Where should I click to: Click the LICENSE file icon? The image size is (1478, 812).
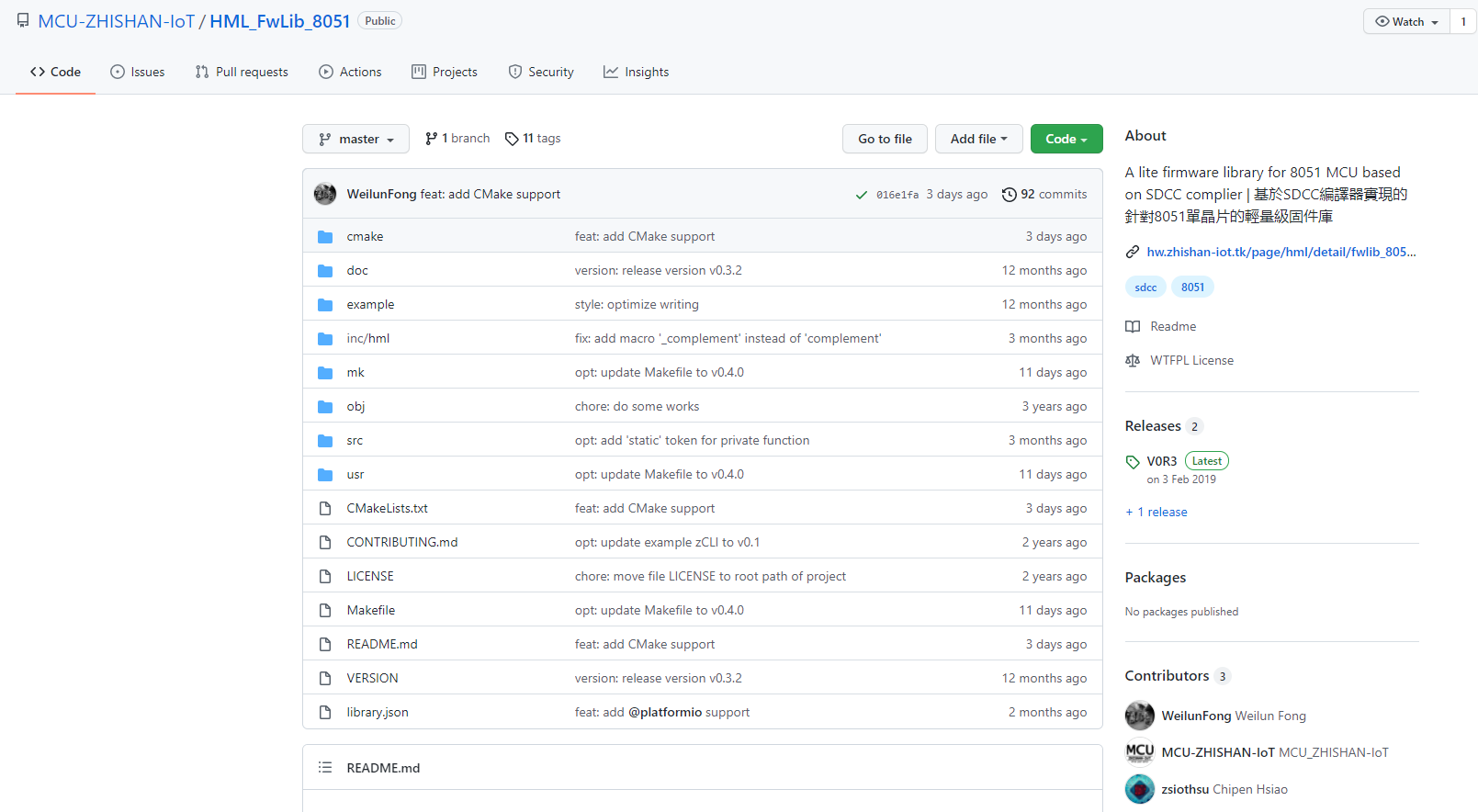tap(325, 577)
